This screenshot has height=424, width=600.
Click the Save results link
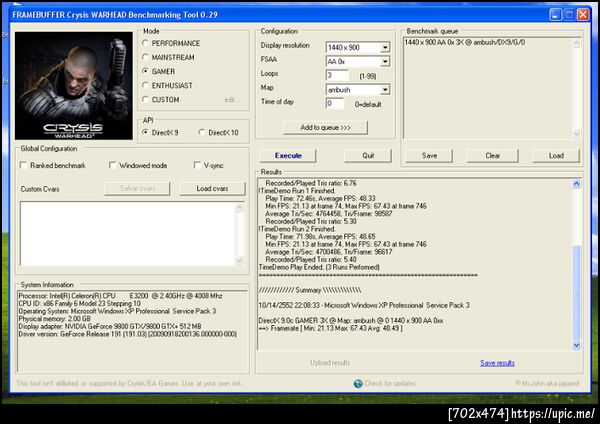point(497,363)
